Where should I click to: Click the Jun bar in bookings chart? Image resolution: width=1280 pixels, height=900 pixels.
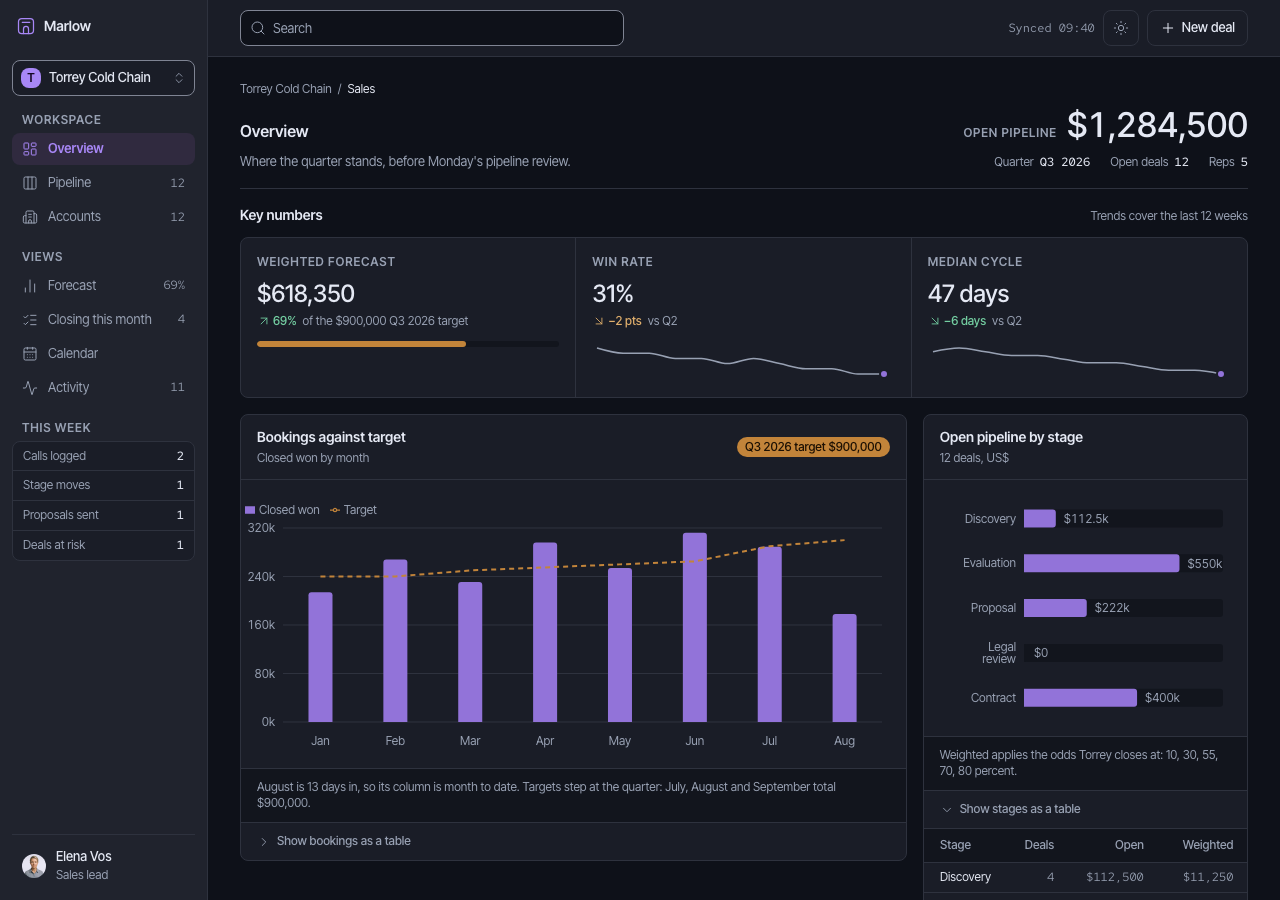coord(695,627)
